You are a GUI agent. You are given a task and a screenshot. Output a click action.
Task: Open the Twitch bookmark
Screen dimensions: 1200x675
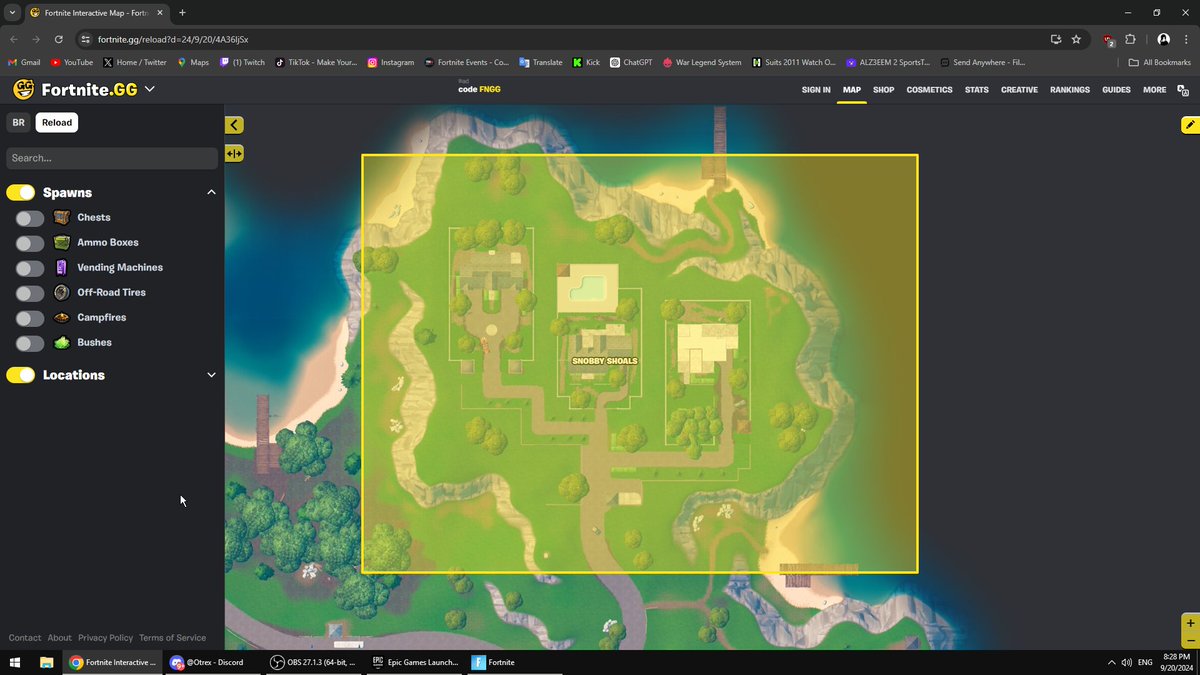pos(242,62)
